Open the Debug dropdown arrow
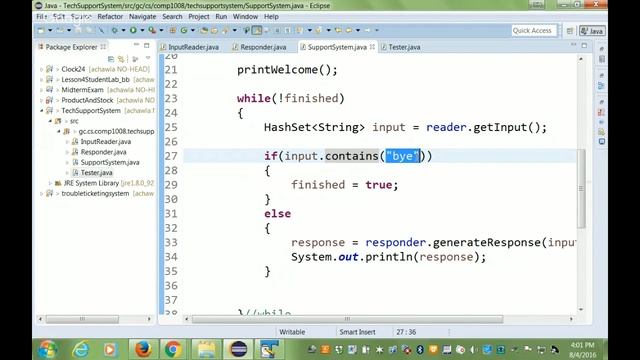640x360 pixels. click(x=123, y=30)
